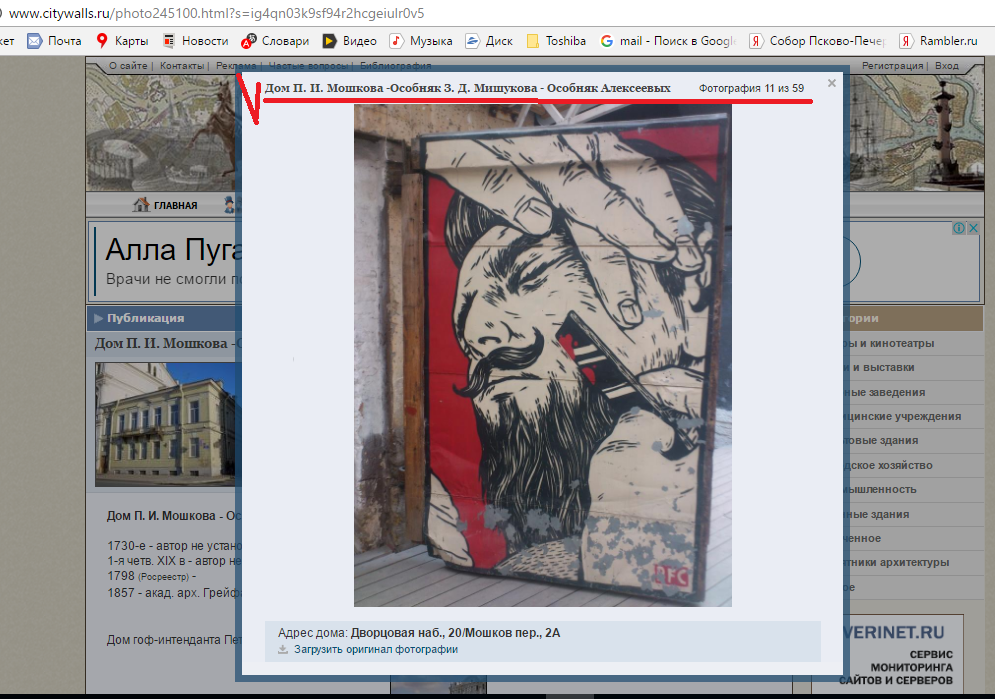Open the Словари bookmark icon
The width and height of the screenshot is (995, 699).
click(x=249, y=41)
